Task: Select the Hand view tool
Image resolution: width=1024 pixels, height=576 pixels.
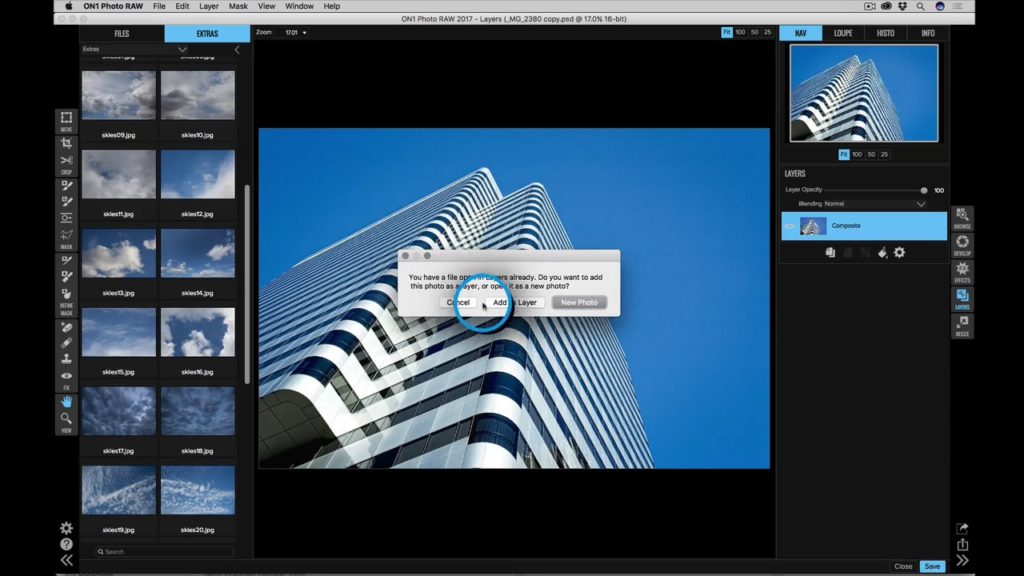Action: pyautogui.click(x=67, y=402)
